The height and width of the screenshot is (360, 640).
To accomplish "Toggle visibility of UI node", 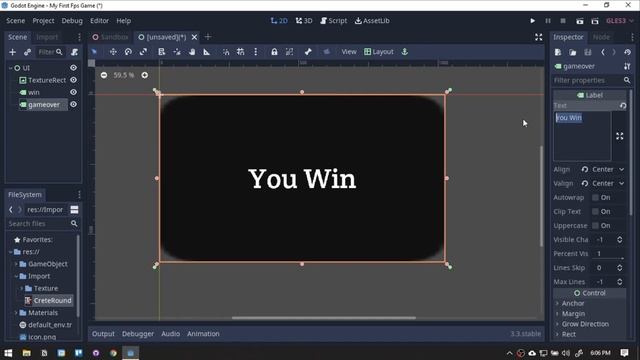I will click(x=73, y=68).
